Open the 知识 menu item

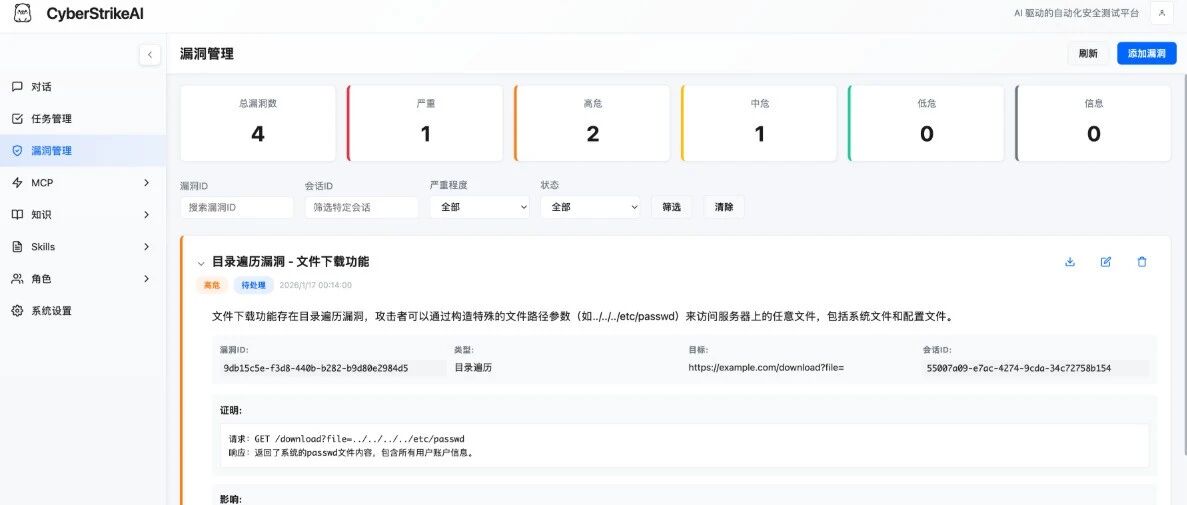pyautogui.click(x=83, y=215)
